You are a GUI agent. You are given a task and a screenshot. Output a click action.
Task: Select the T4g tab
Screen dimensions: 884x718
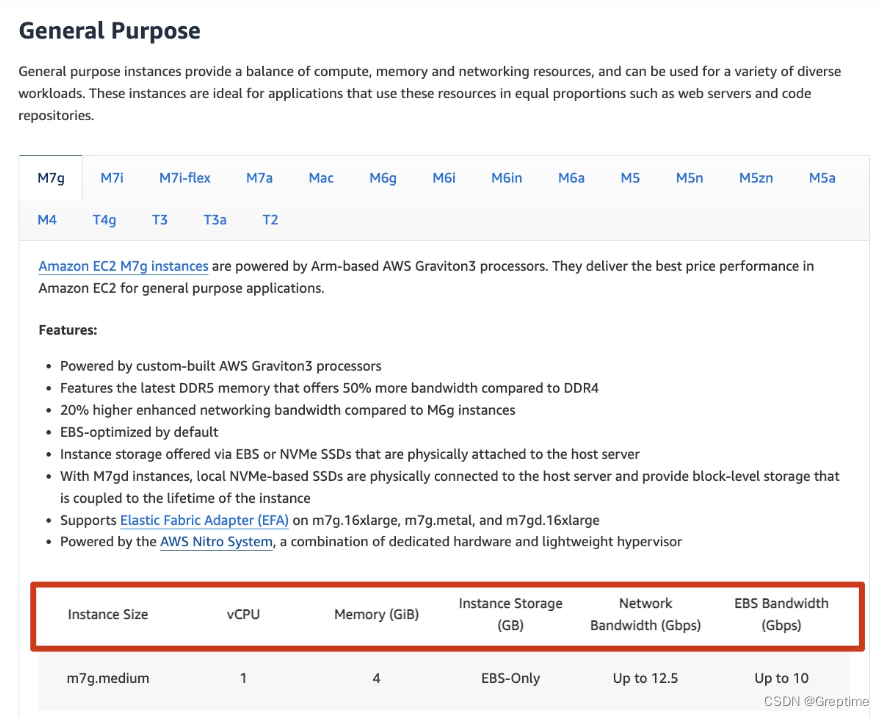(104, 220)
